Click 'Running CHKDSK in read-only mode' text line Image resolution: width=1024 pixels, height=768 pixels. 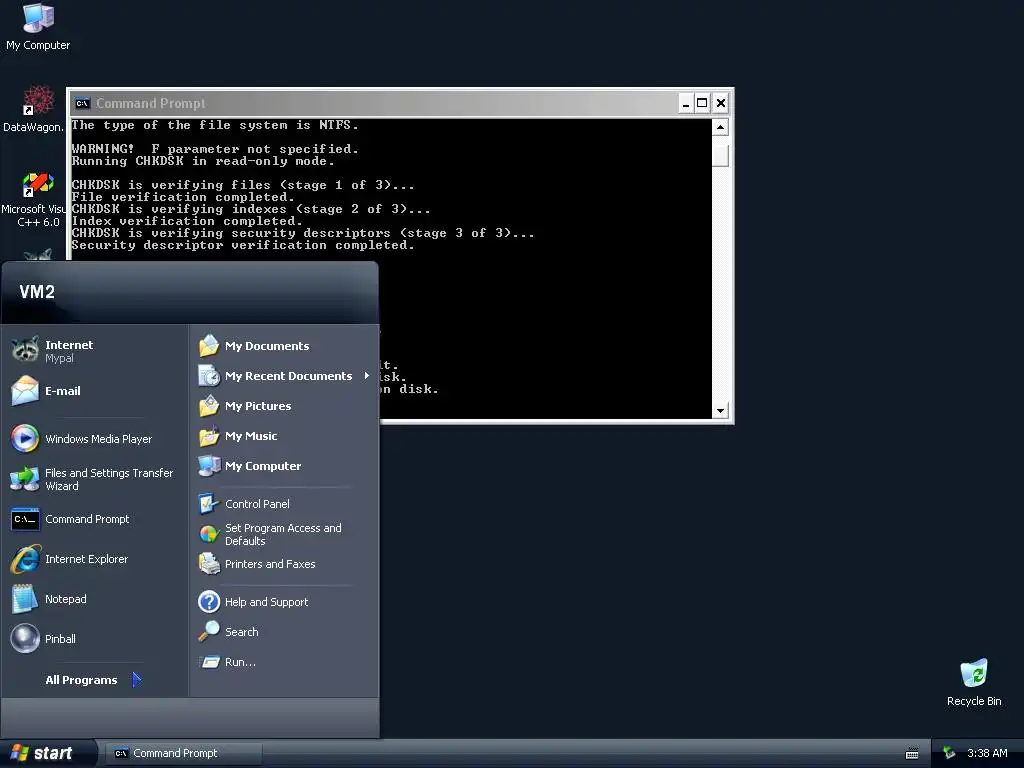[x=202, y=161]
